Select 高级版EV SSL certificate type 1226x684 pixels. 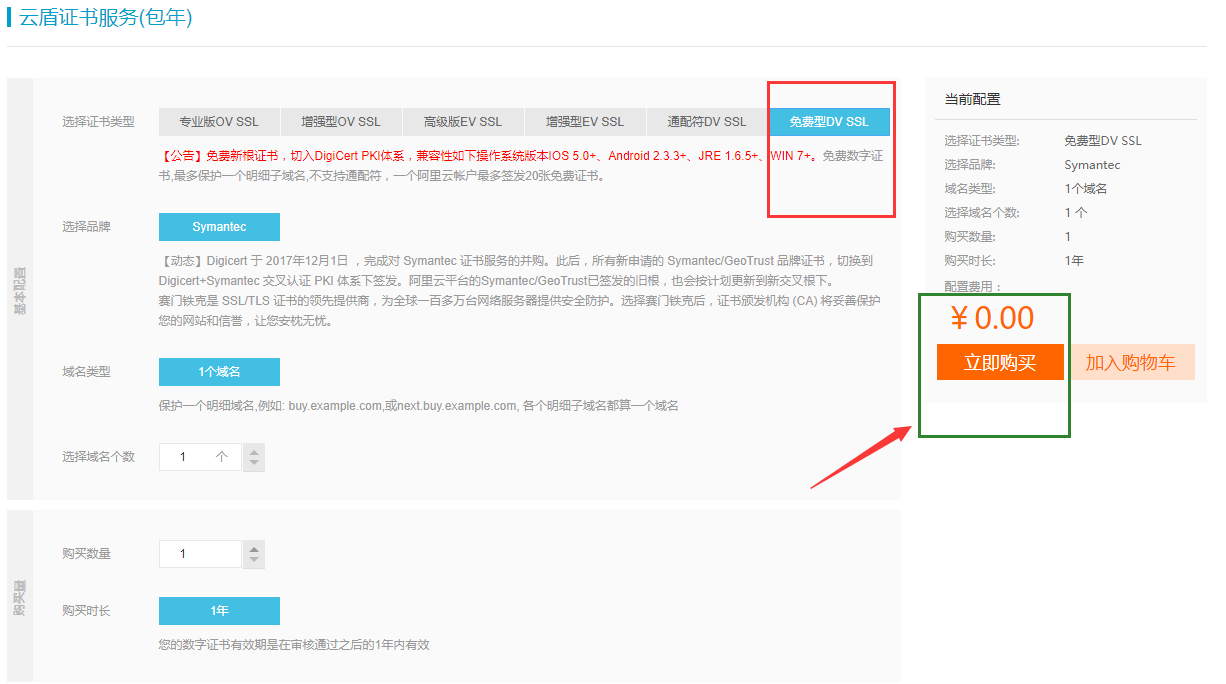tap(463, 122)
